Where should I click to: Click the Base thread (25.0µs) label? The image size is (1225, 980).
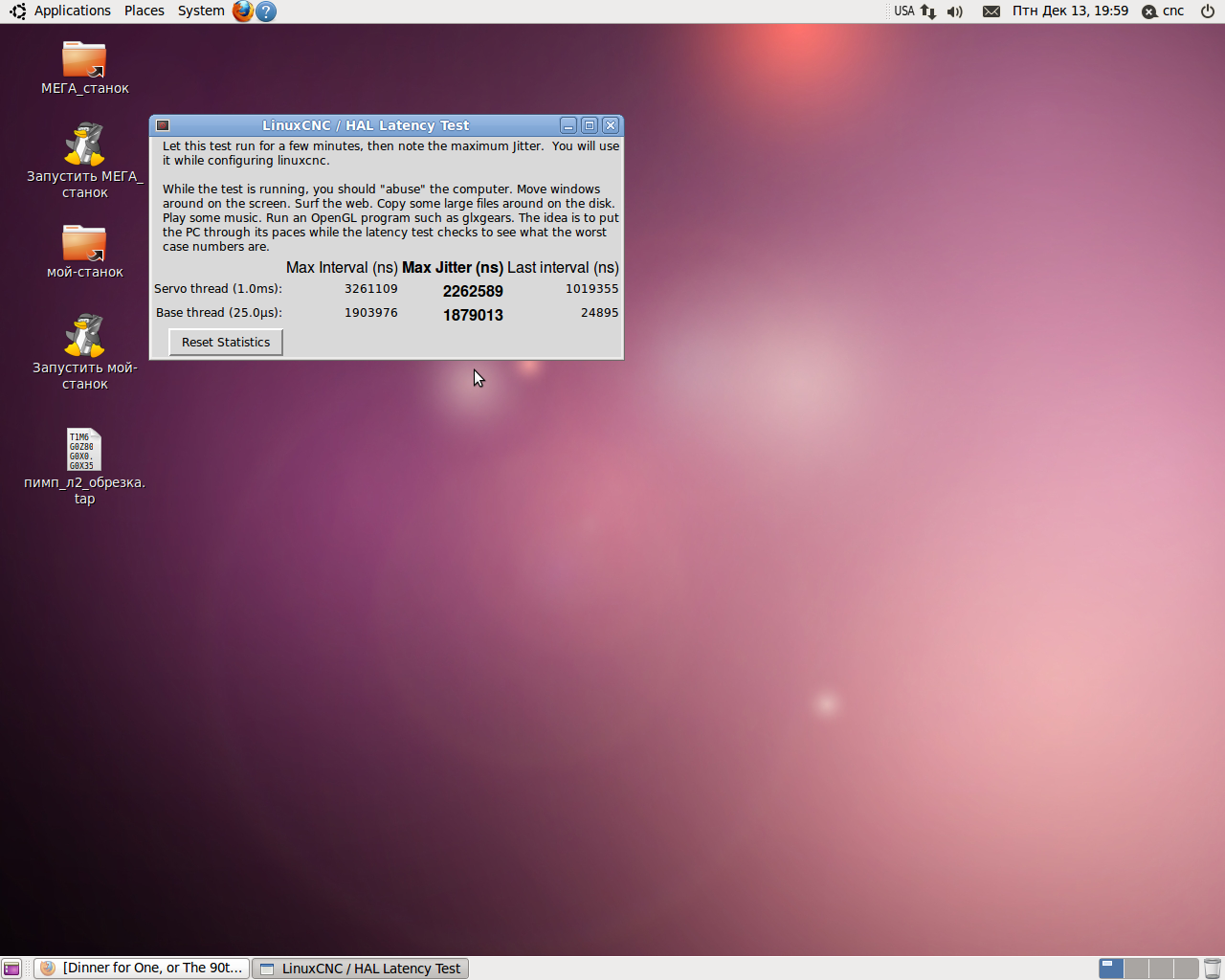click(x=219, y=313)
